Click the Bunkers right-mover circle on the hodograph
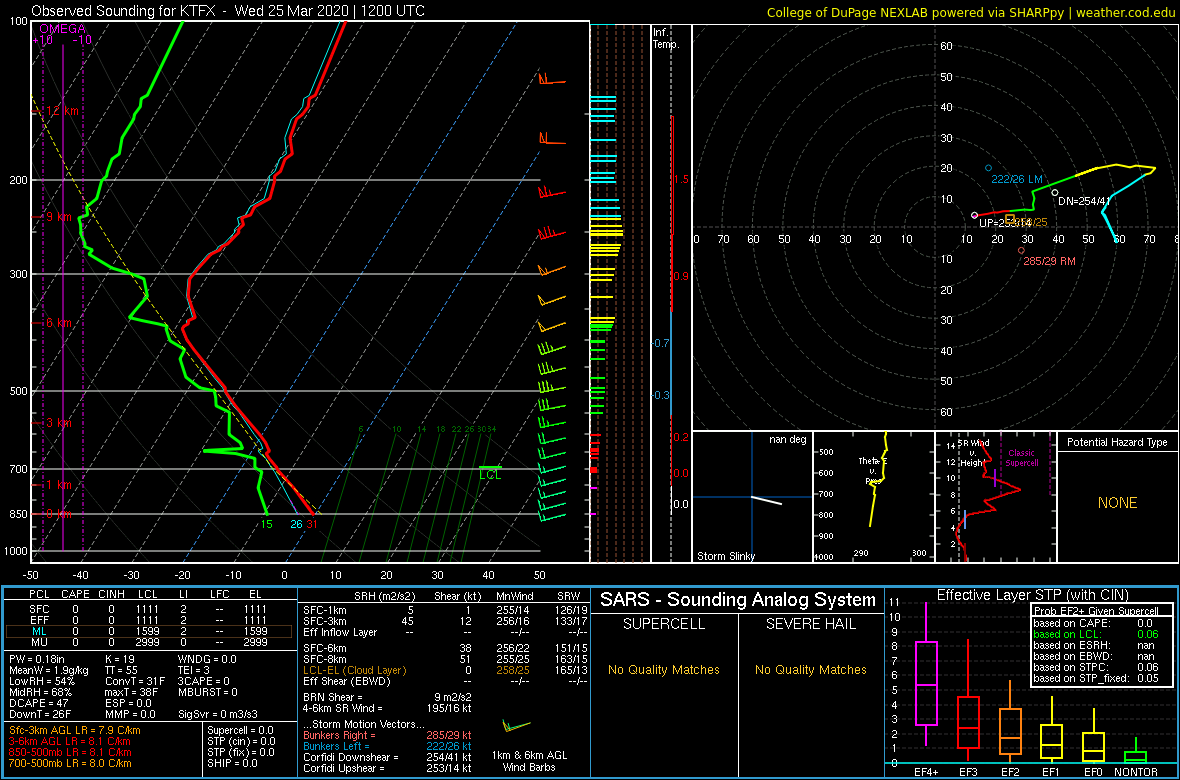This screenshot has width=1180, height=780. [1021, 250]
